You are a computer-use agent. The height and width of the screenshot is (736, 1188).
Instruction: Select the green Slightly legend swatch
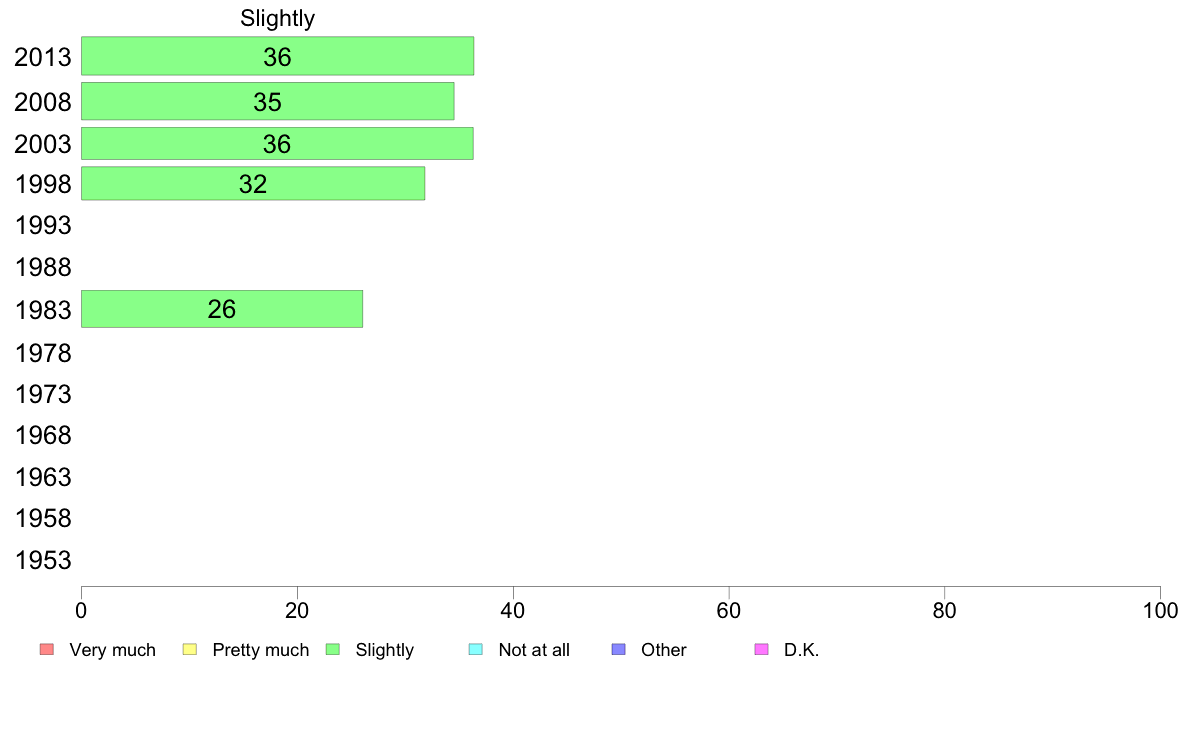[333, 650]
